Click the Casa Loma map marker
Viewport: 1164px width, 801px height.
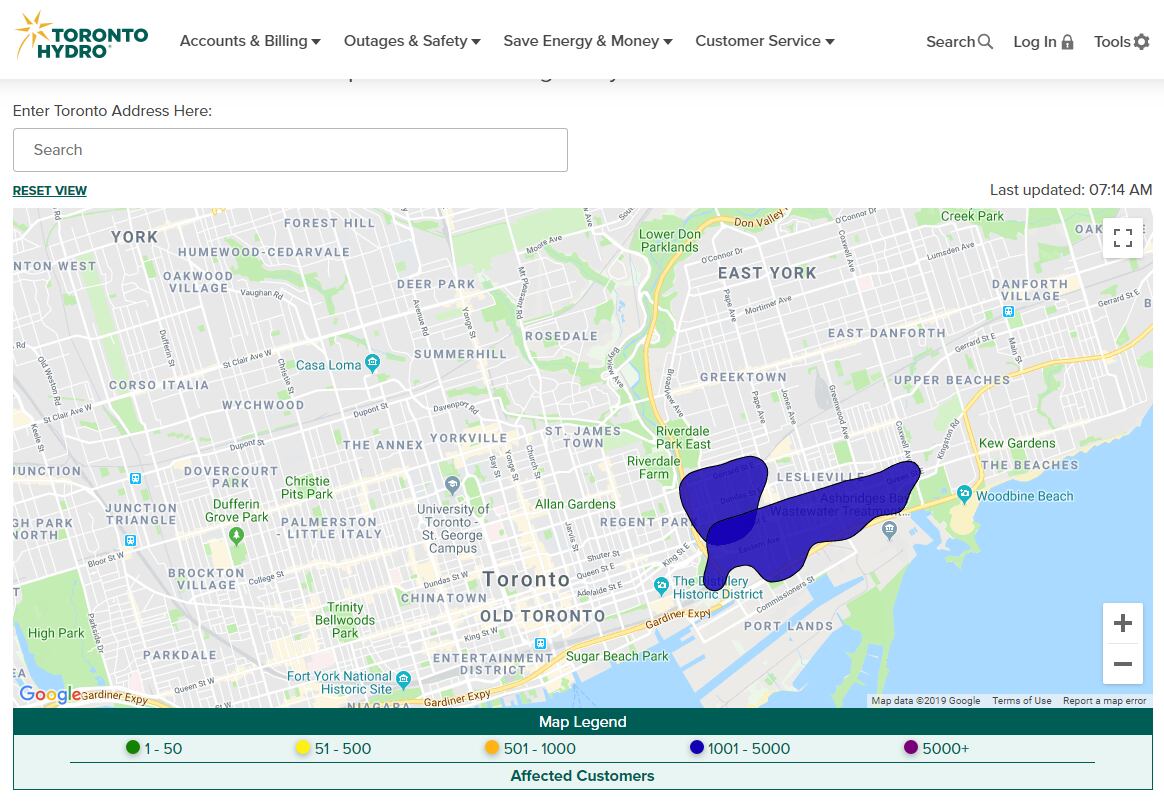point(372,363)
